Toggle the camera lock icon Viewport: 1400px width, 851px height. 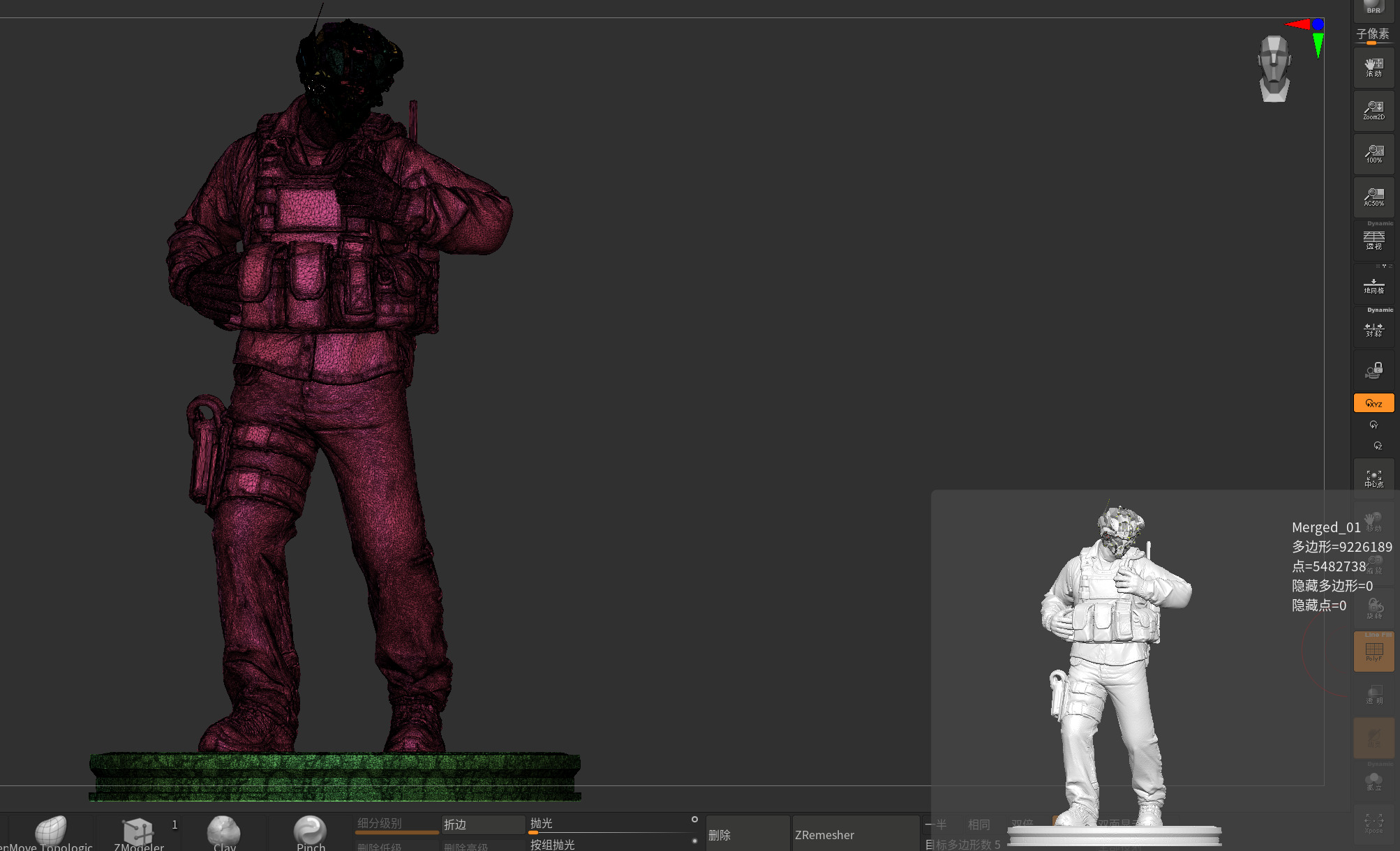[x=1373, y=370]
